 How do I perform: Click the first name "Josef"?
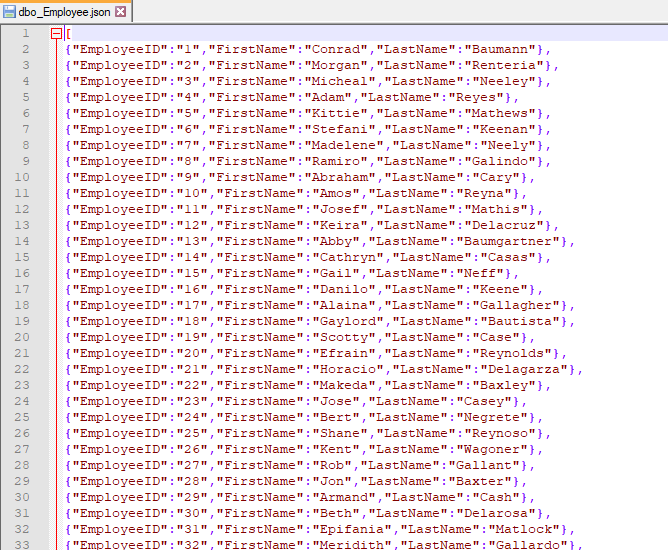(340, 209)
